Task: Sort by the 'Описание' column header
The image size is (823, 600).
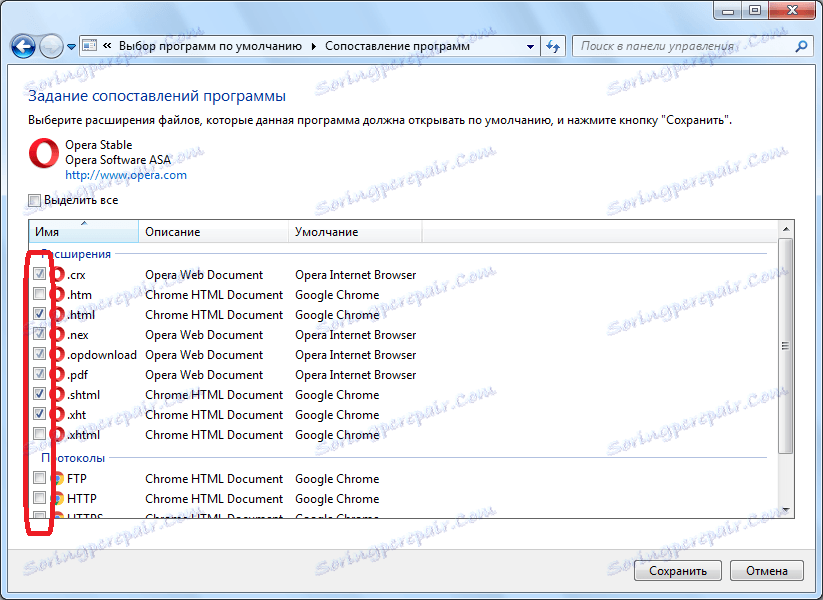Action: [214, 231]
